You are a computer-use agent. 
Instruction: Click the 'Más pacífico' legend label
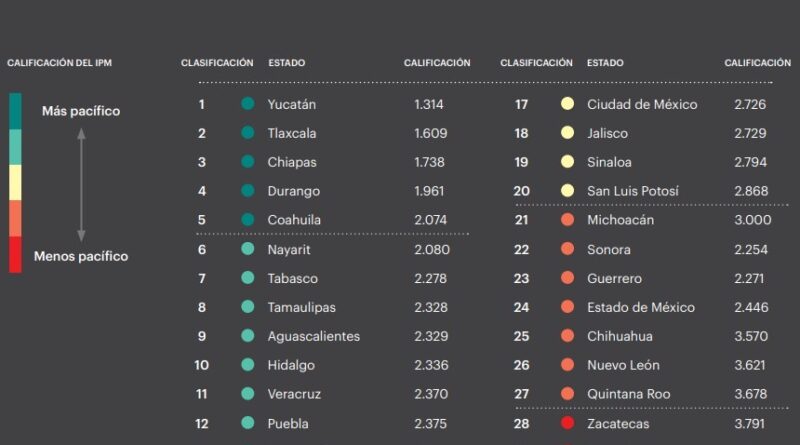(80, 111)
